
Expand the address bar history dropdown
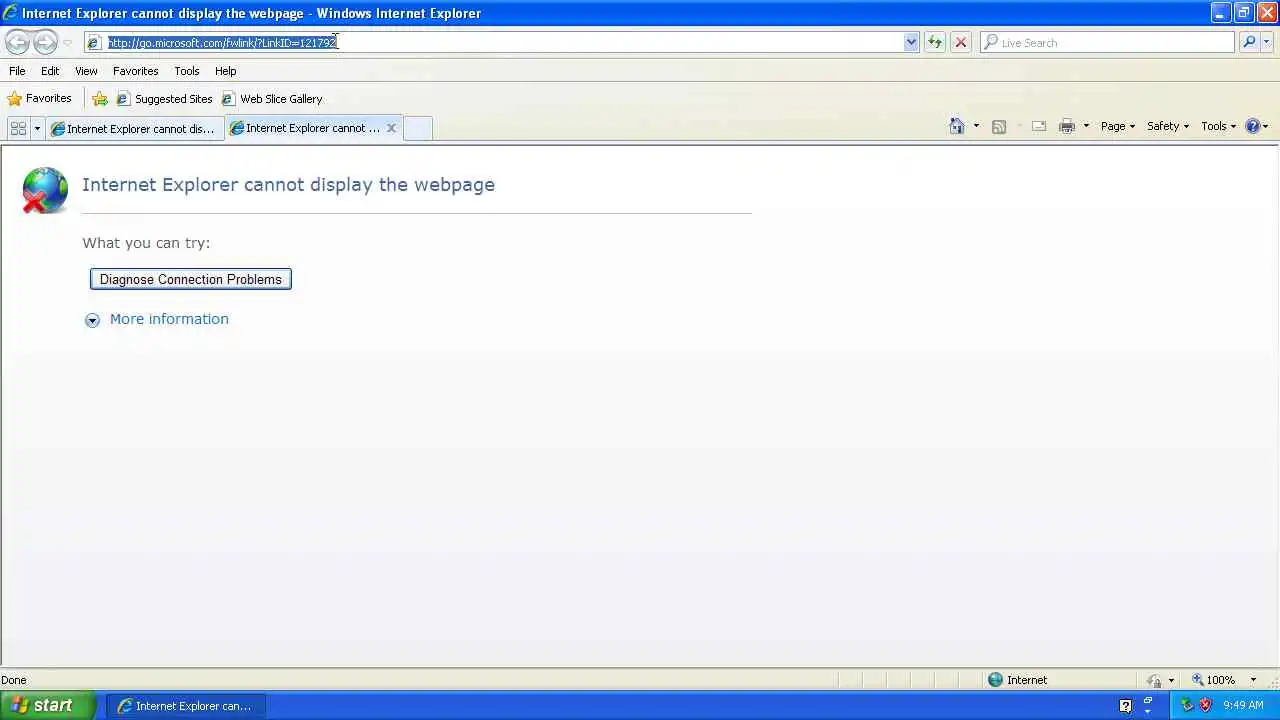point(911,43)
